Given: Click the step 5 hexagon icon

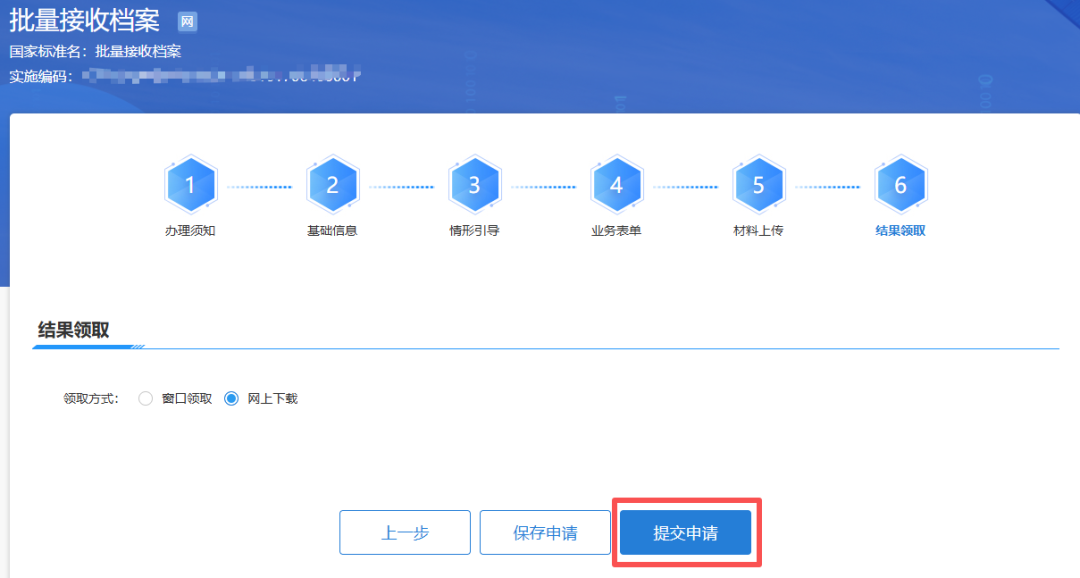Looking at the screenshot, I should pos(758,185).
